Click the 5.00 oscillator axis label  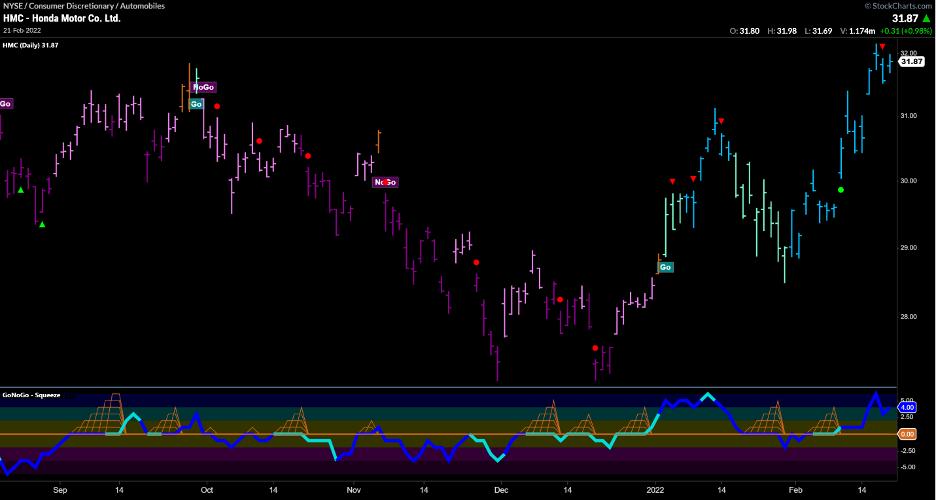coord(907,400)
